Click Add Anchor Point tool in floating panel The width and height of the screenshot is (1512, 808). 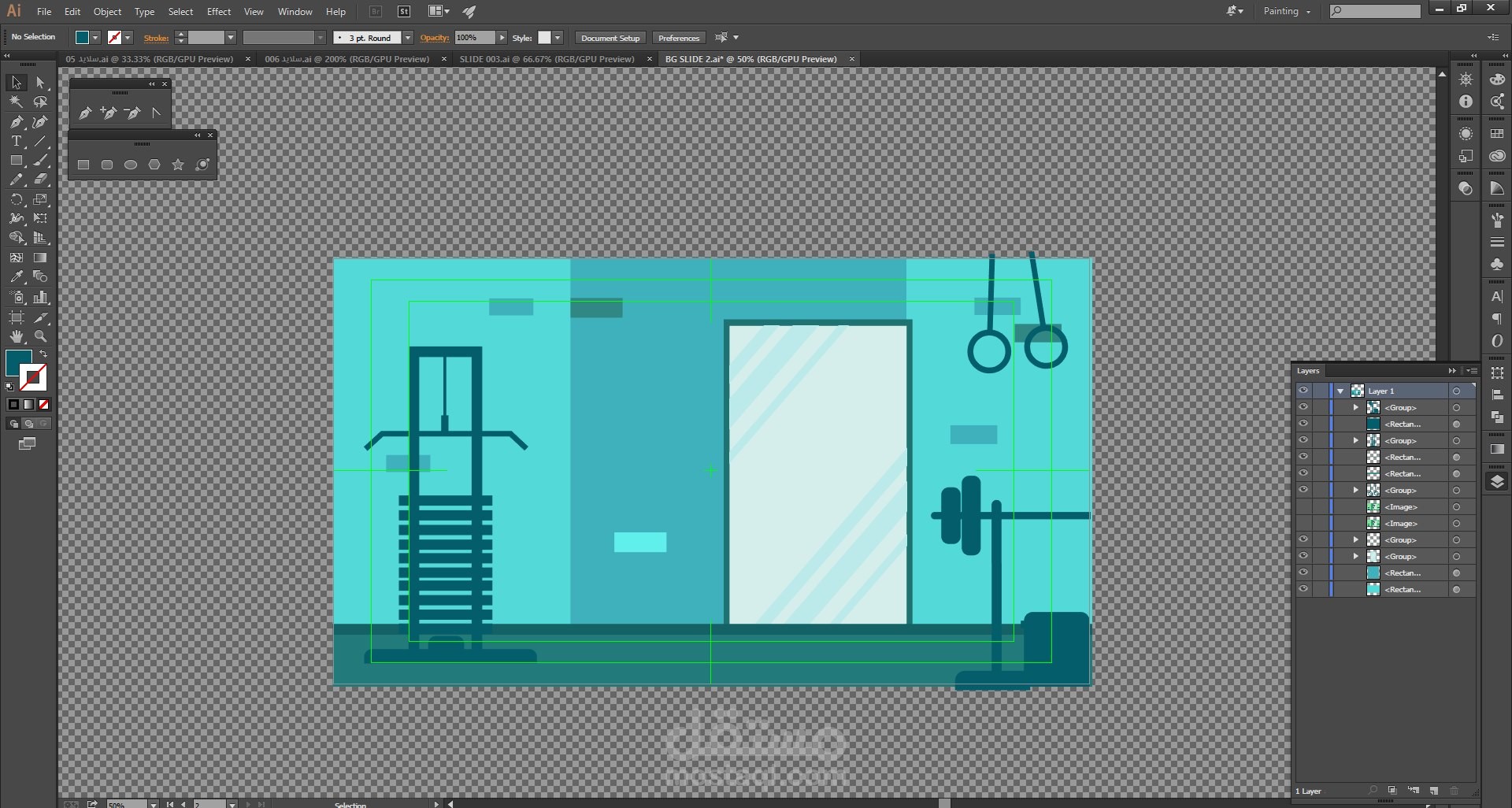tap(109, 113)
